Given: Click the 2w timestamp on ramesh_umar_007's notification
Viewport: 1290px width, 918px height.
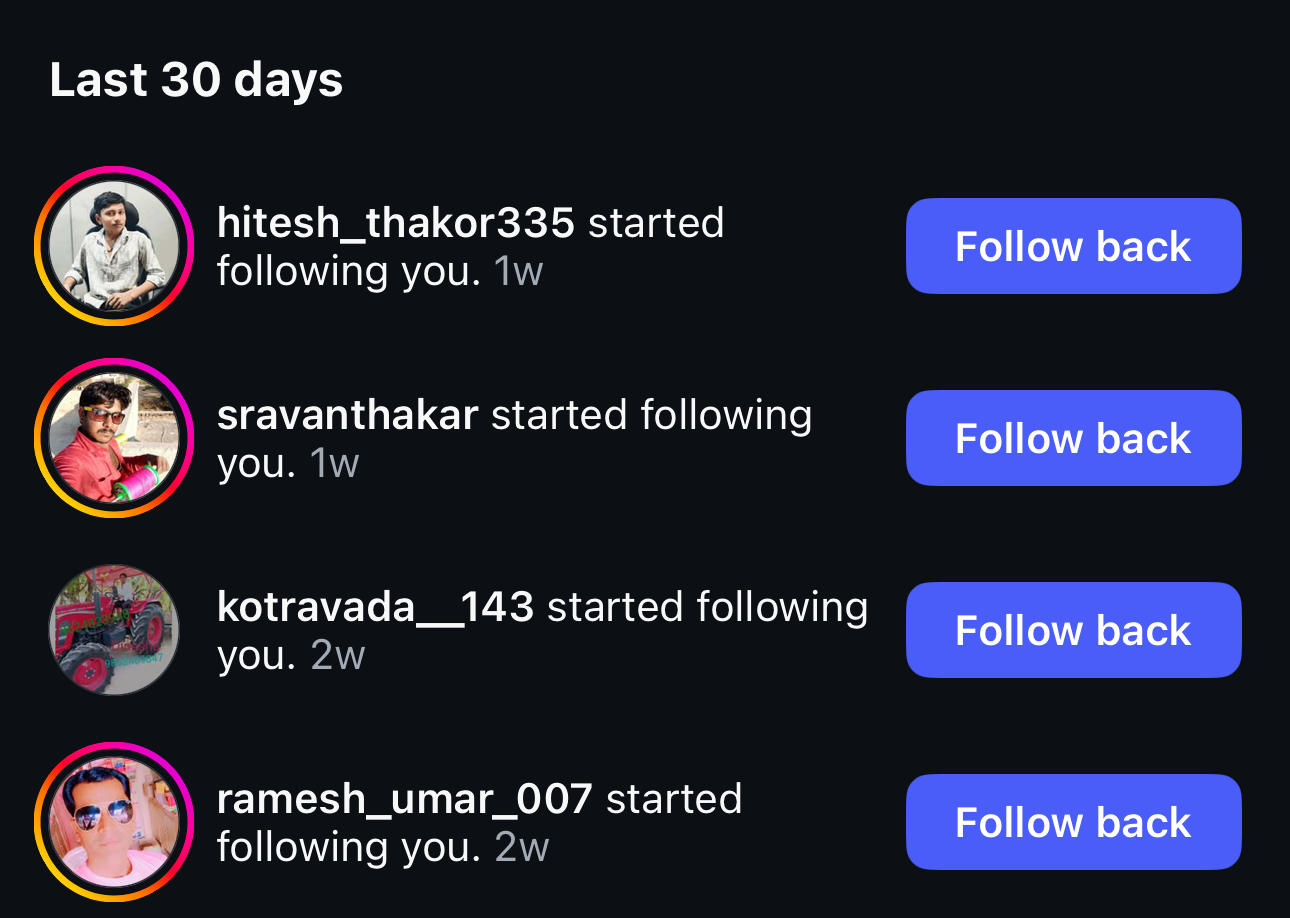Looking at the screenshot, I should tap(522, 847).
